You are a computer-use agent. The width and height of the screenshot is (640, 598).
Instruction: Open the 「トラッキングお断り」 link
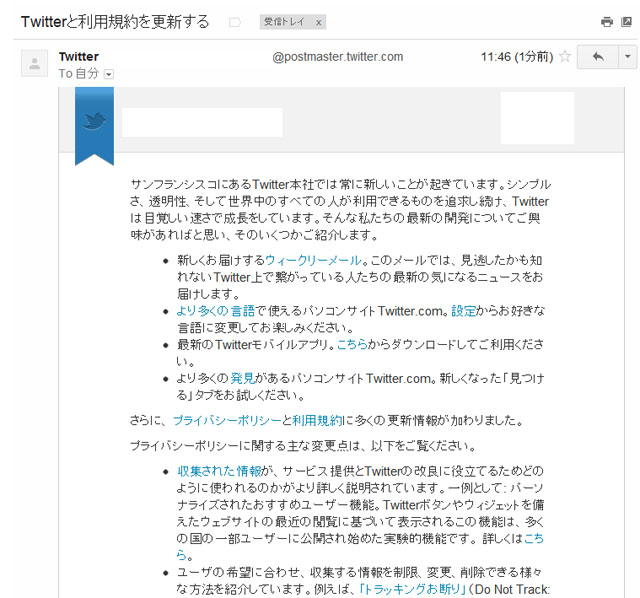(412, 589)
